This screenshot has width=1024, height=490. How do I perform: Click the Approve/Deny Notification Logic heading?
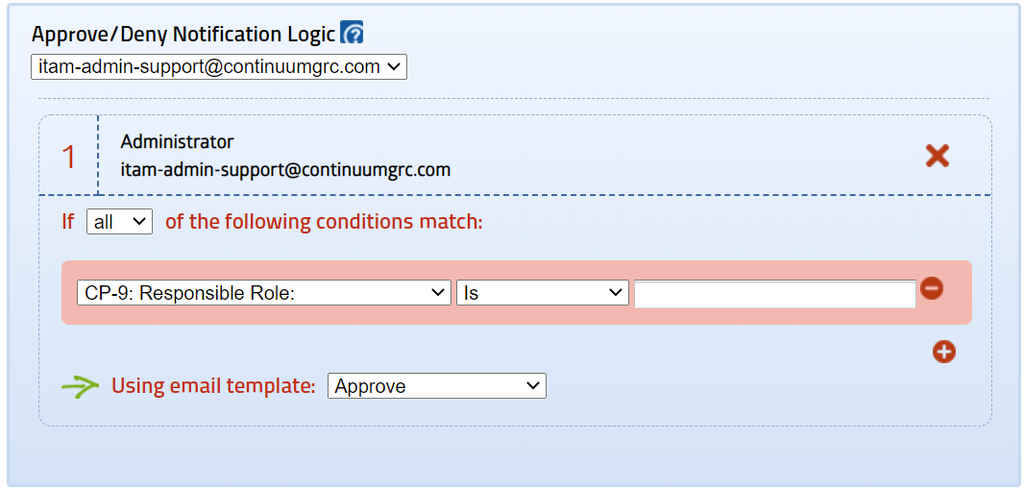pyautogui.click(x=184, y=34)
